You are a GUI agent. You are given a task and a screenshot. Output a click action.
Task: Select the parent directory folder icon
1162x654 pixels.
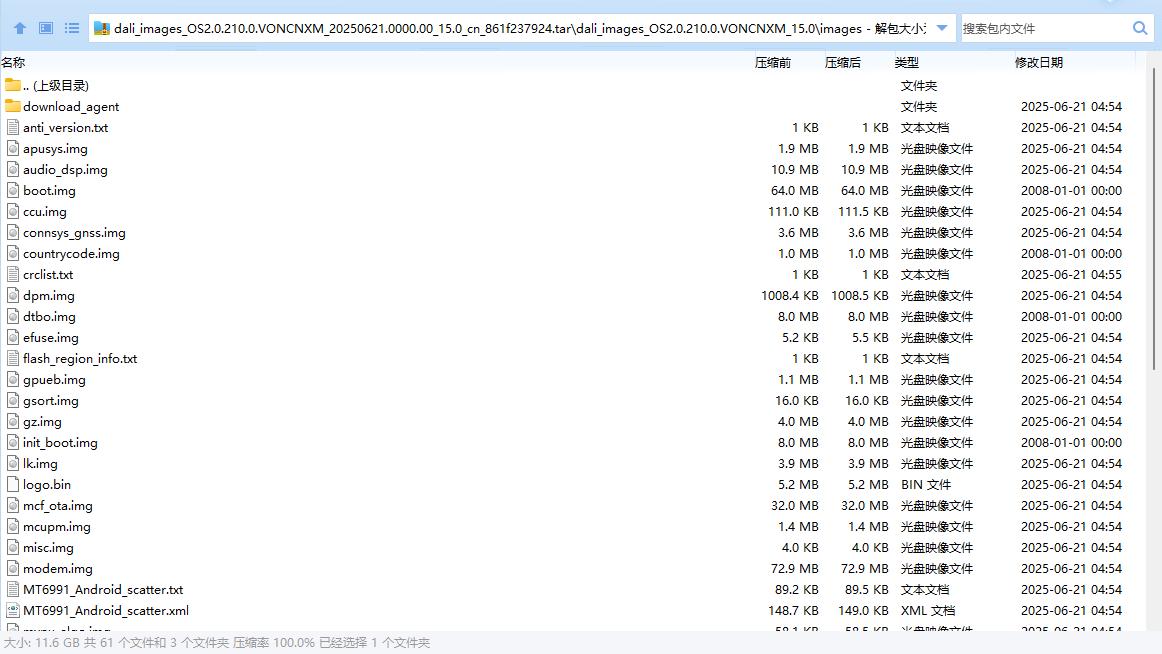point(13,84)
